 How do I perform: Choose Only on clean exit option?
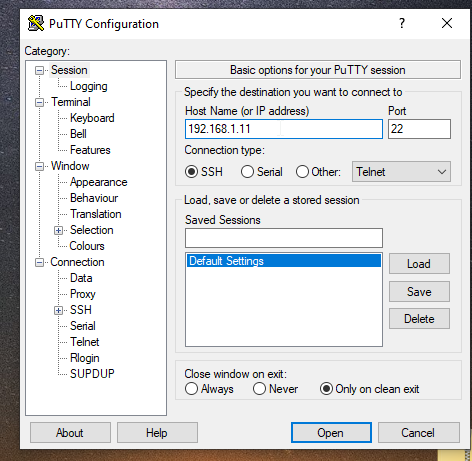[x=326, y=389]
